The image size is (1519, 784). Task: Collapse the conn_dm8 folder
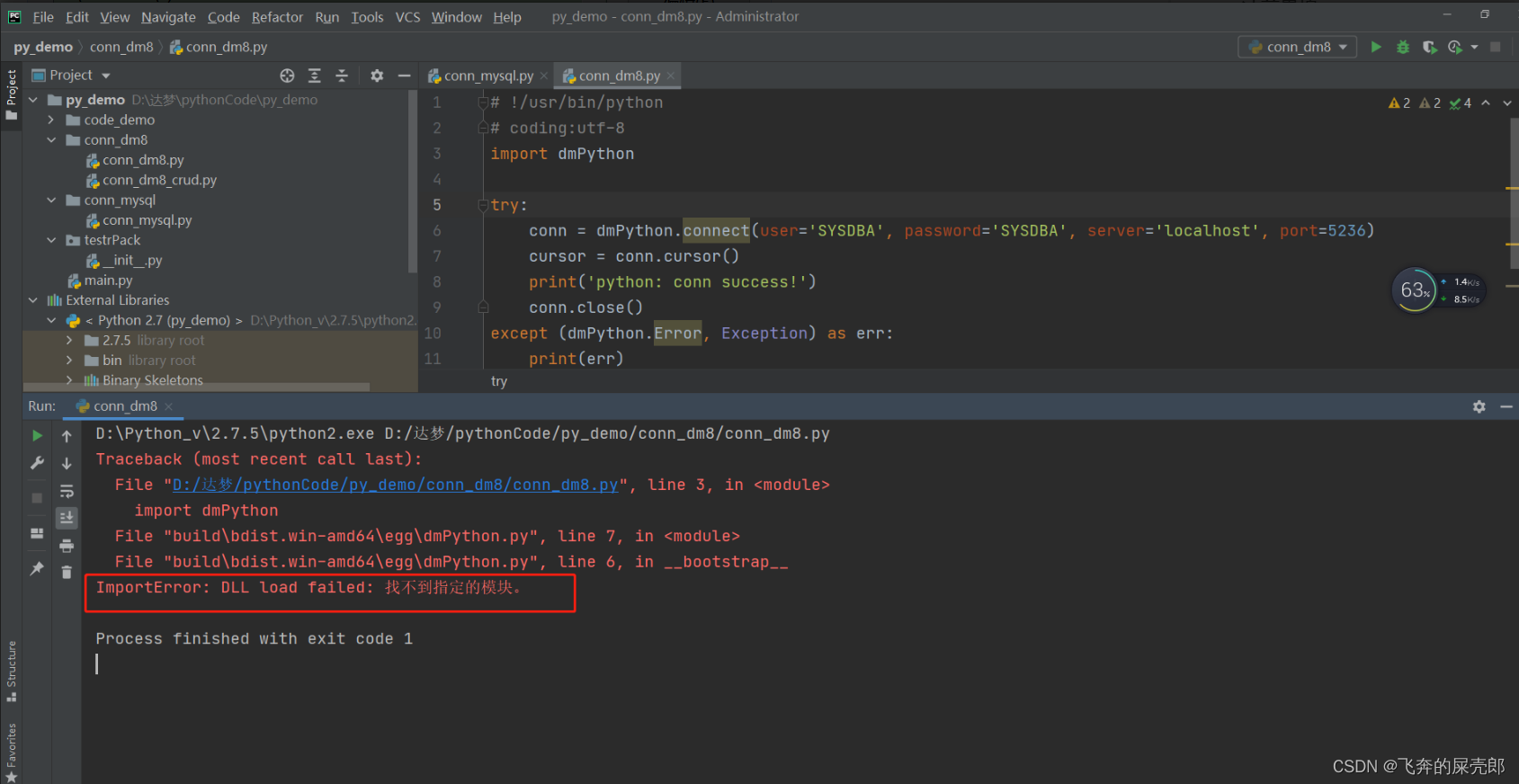(51, 140)
